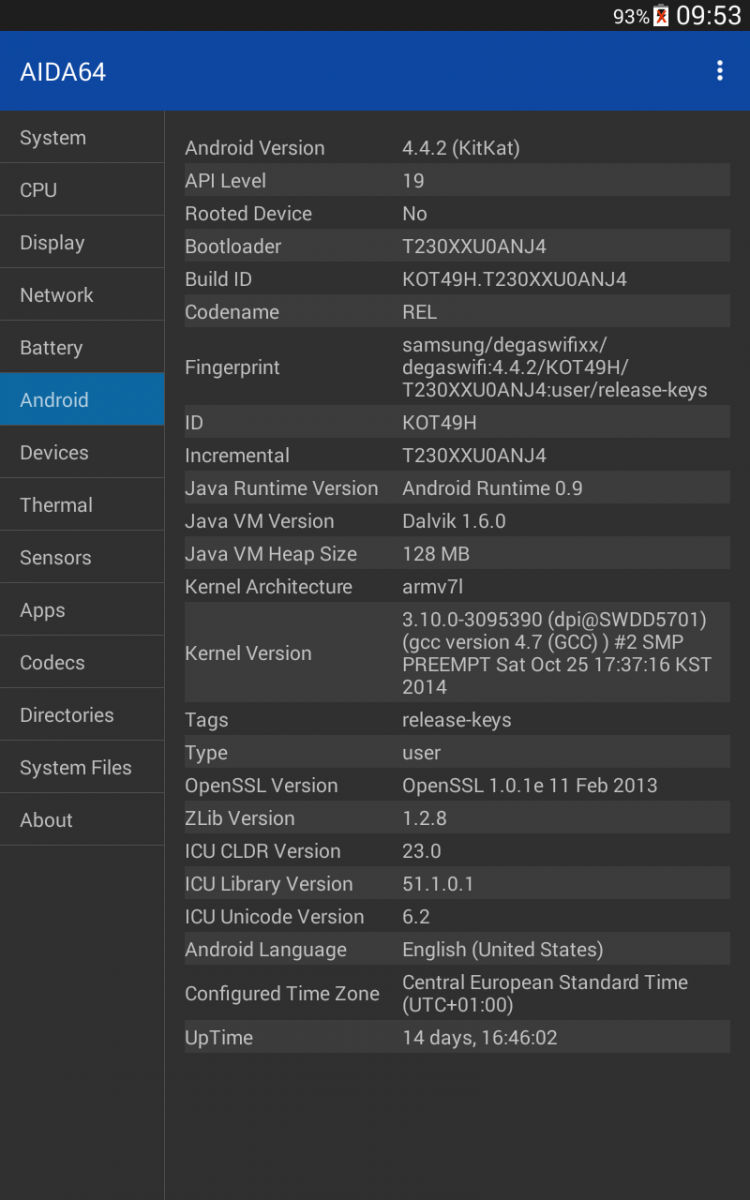
Task: Tap the clock showing 09:53
Action: [x=709, y=16]
